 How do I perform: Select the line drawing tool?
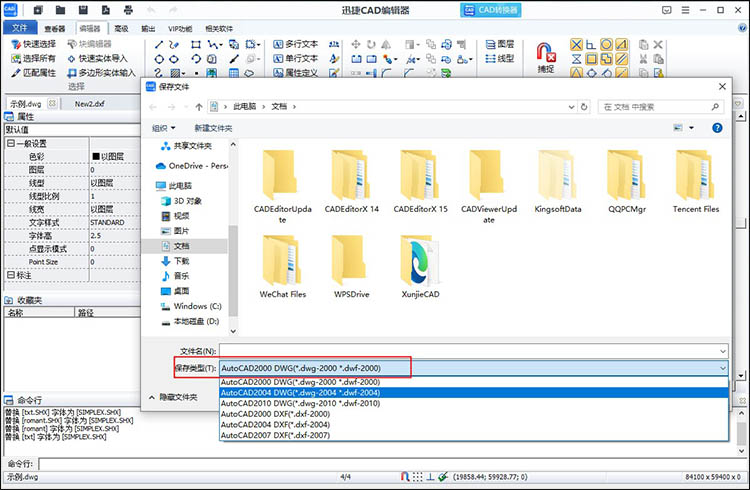pyautogui.click(x=159, y=45)
